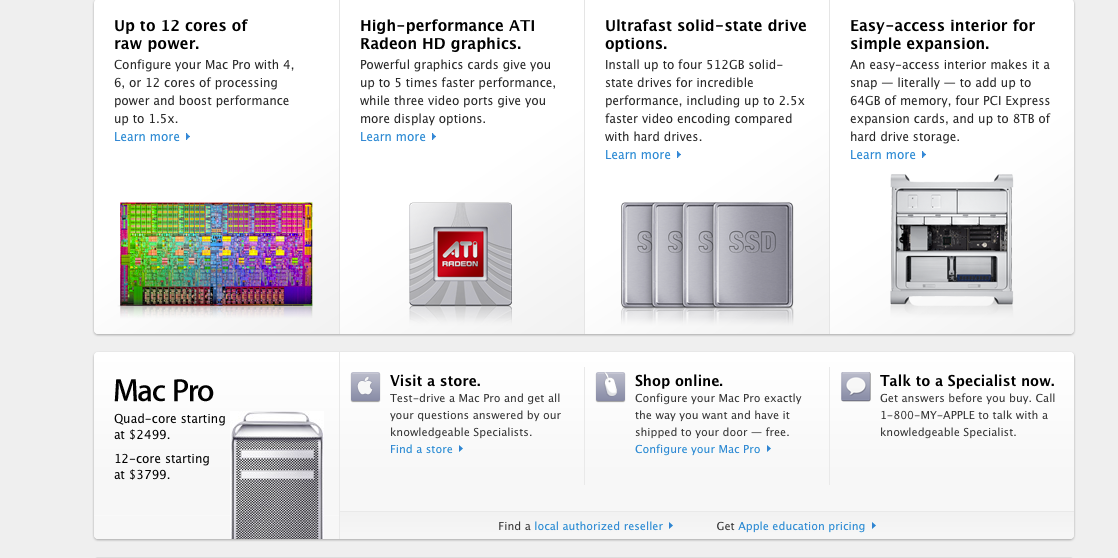The image size is (1118, 558).
Task: Click the 'Quad-core starting at $2499' text
Action: [170, 426]
